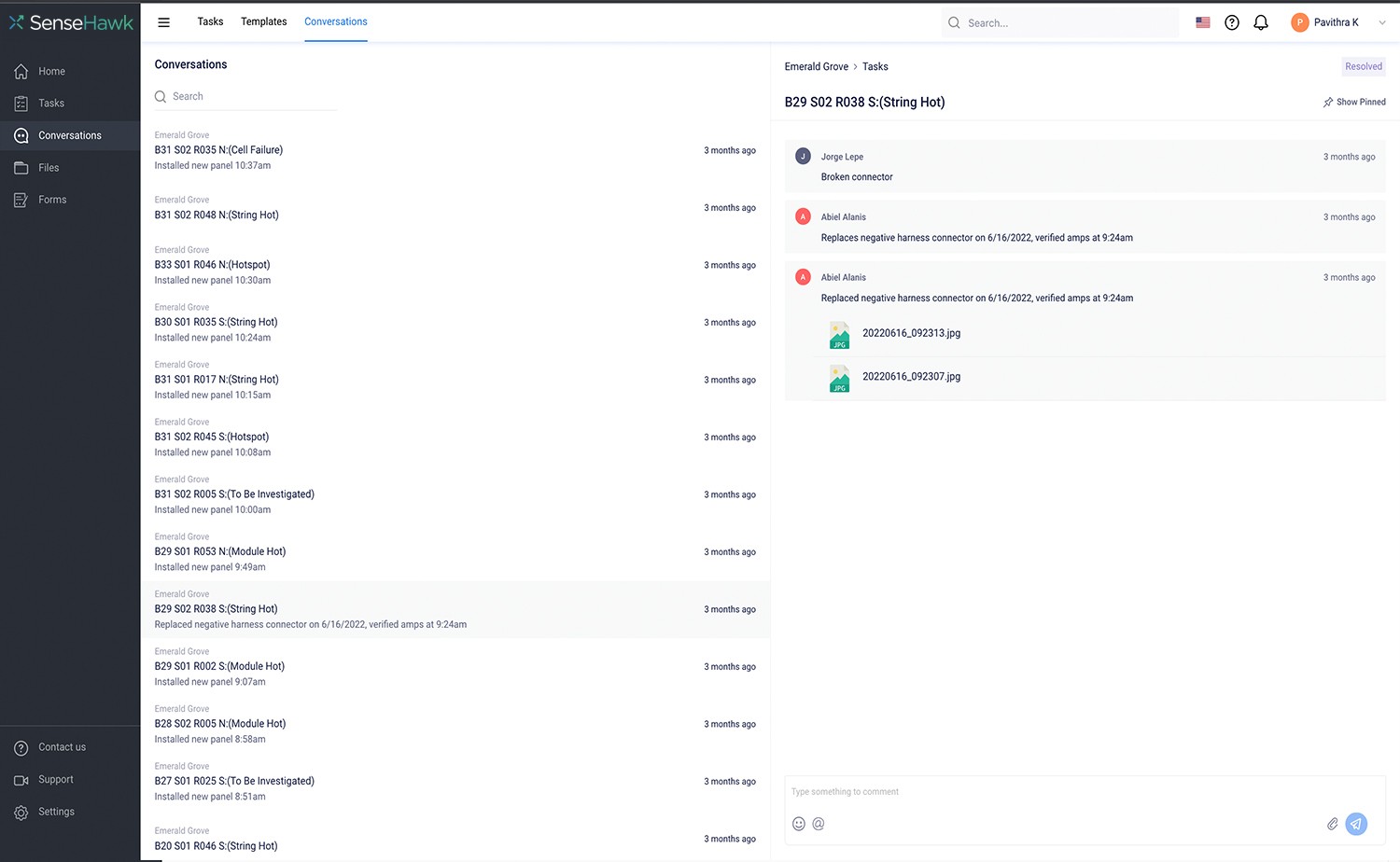Click the Conversations search field

click(x=245, y=97)
